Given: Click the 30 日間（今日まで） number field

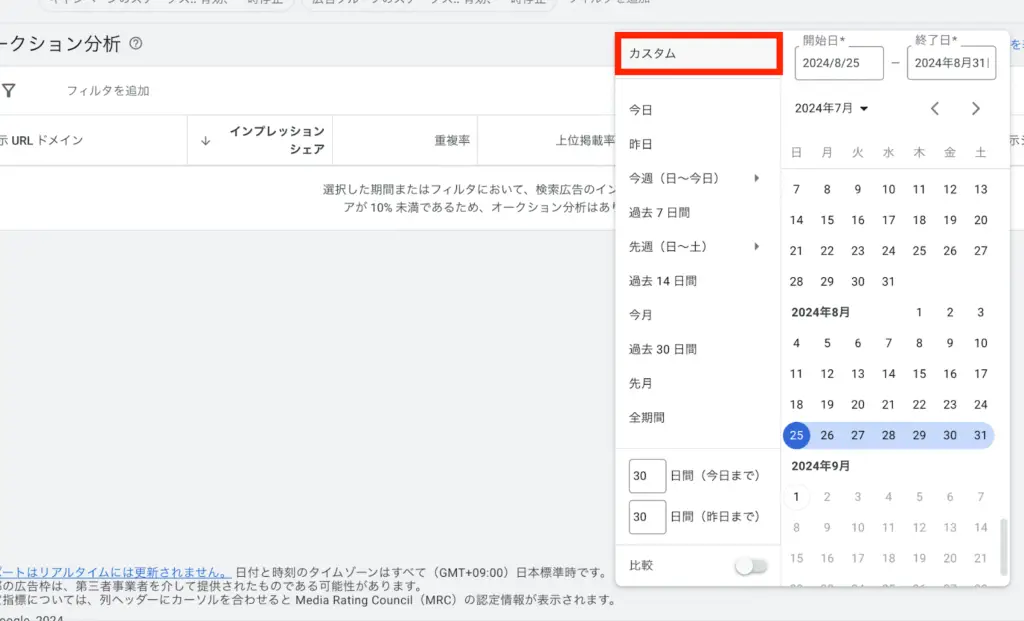Looking at the screenshot, I should [x=647, y=476].
